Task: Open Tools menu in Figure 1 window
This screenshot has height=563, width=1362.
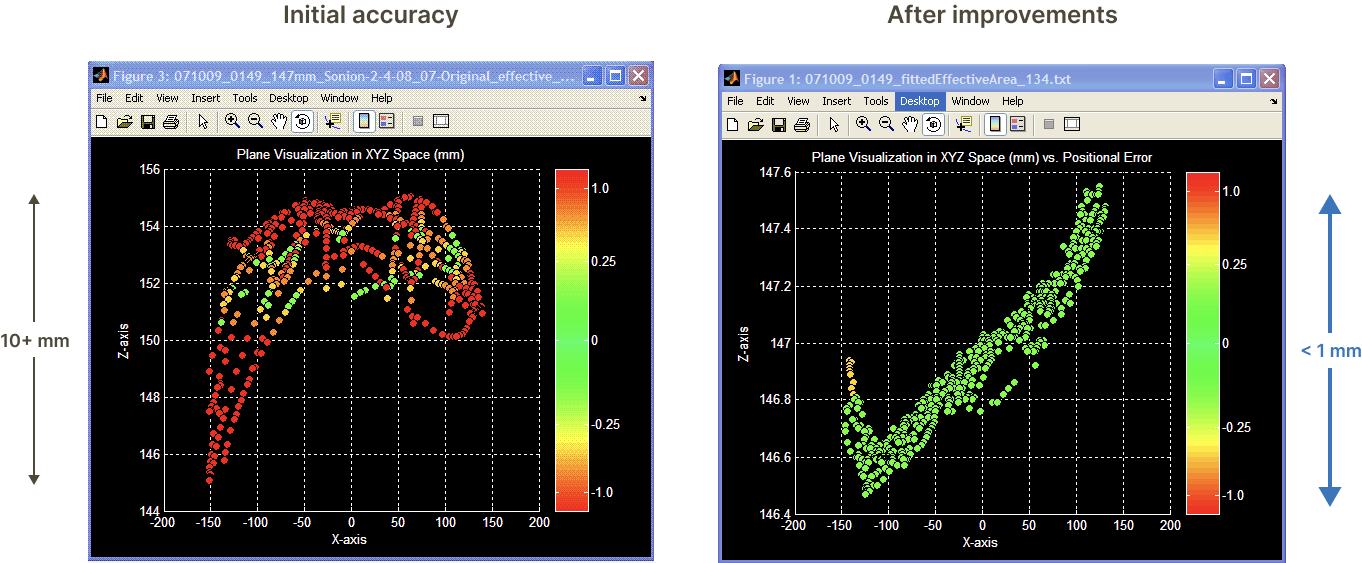Action: pyautogui.click(x=876, y=101)
